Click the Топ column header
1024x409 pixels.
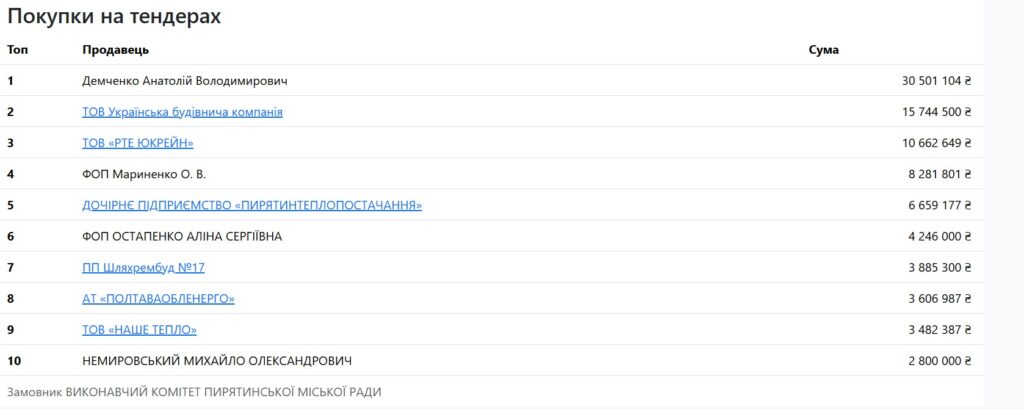point(17,50)
